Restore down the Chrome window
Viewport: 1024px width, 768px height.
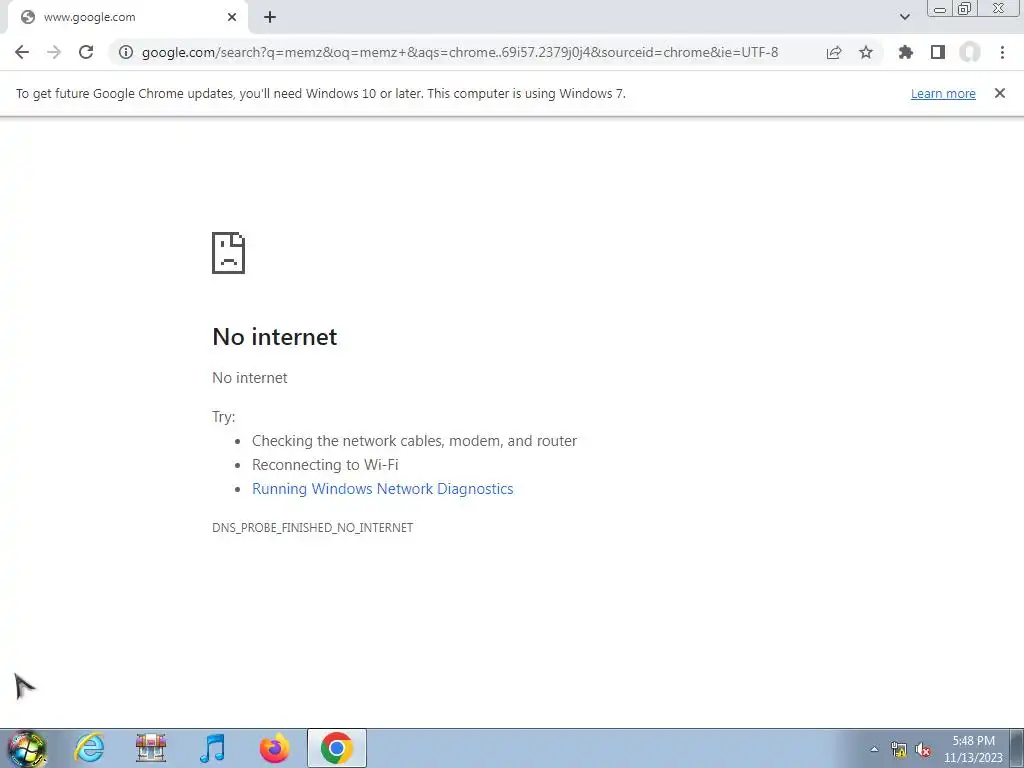click(x=964, y=9)
